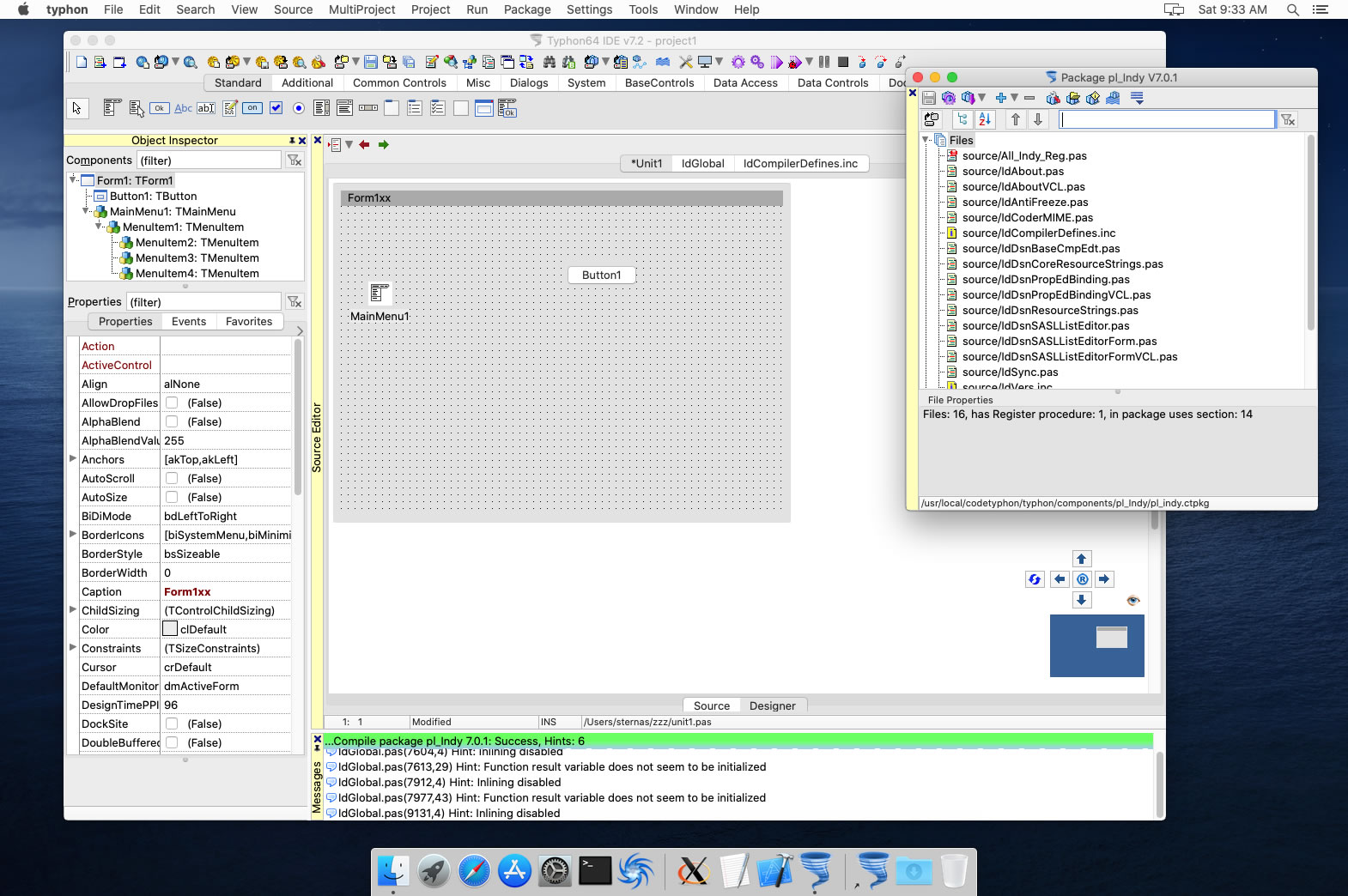This screenshot has width=1348, height=896.
Task: Switch to the IdGlobal editor tab
Action: coord(702,163)
